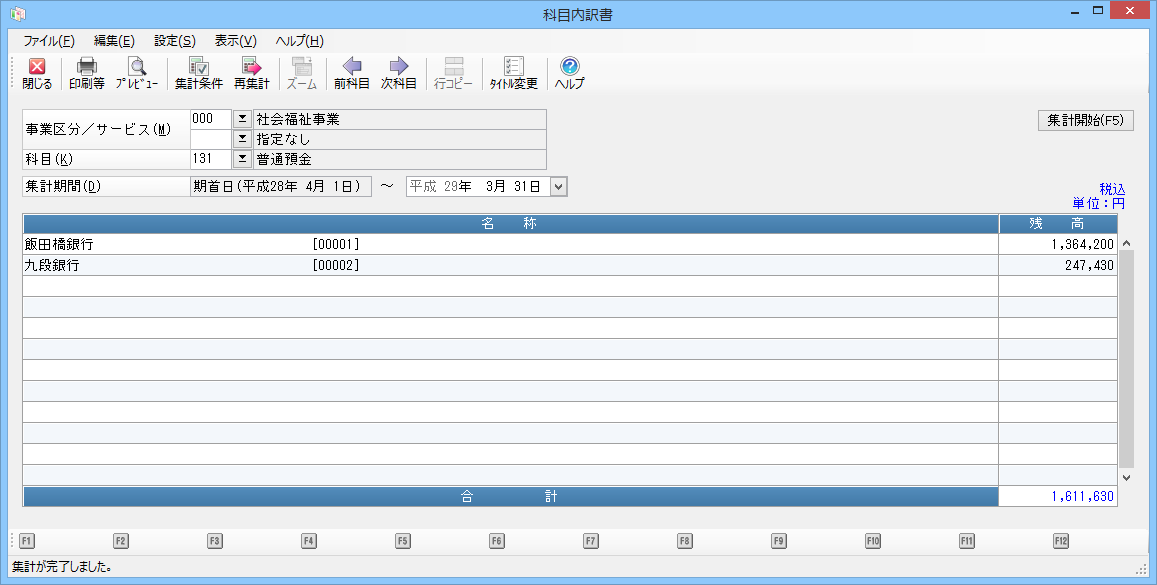
Task: Expand the 科目 131 dropdown arrow
Action: point(242,159)
